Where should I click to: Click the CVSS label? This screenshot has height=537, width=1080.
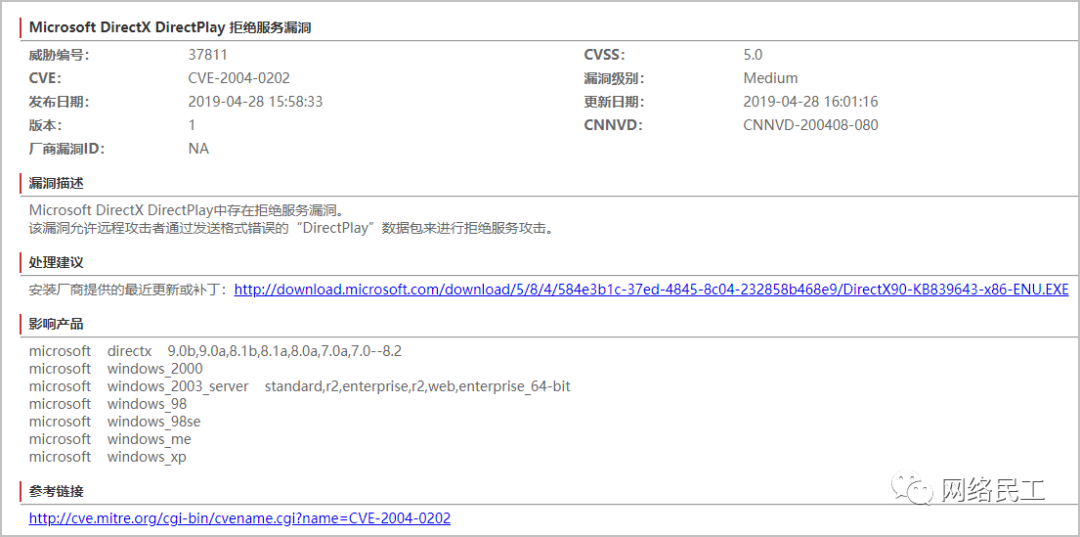tap(605, 55)
